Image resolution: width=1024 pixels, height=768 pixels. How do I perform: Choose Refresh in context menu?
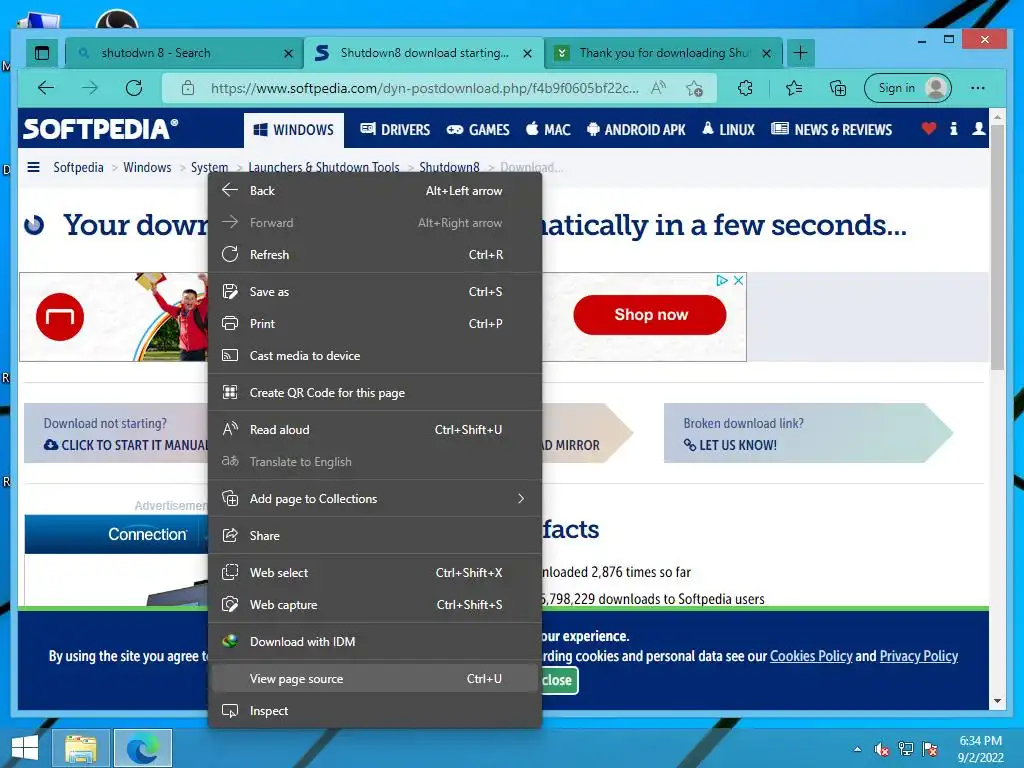[374, 255]
